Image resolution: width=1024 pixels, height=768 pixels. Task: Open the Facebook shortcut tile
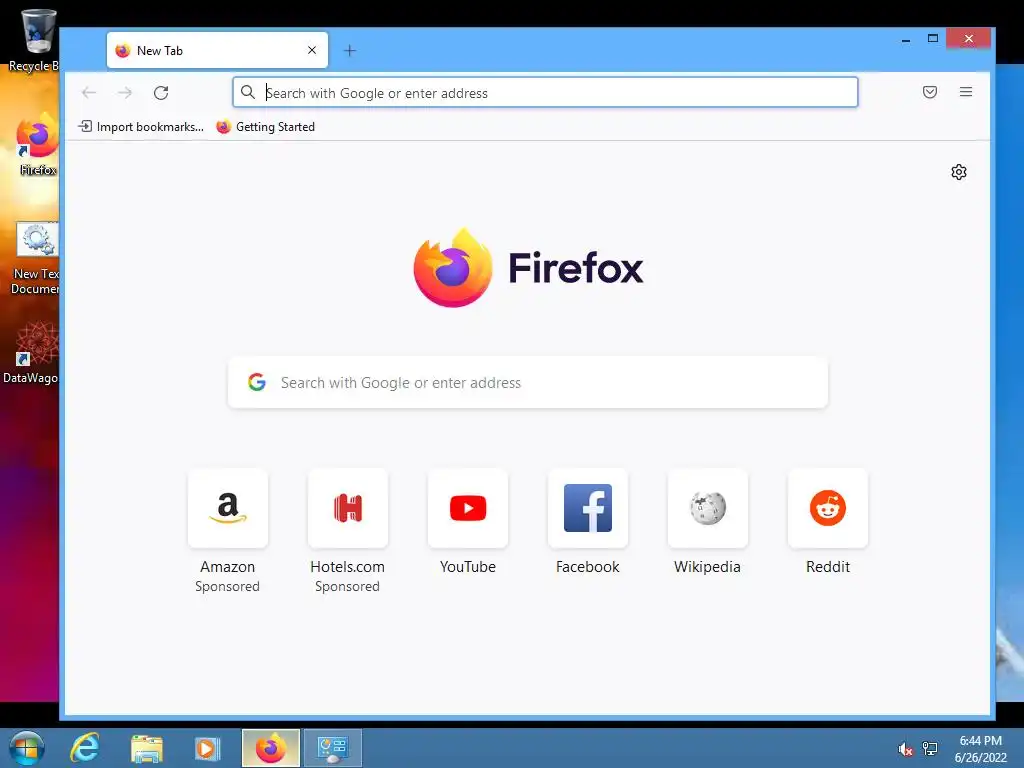pyautogui.click(x=588, y=508)
